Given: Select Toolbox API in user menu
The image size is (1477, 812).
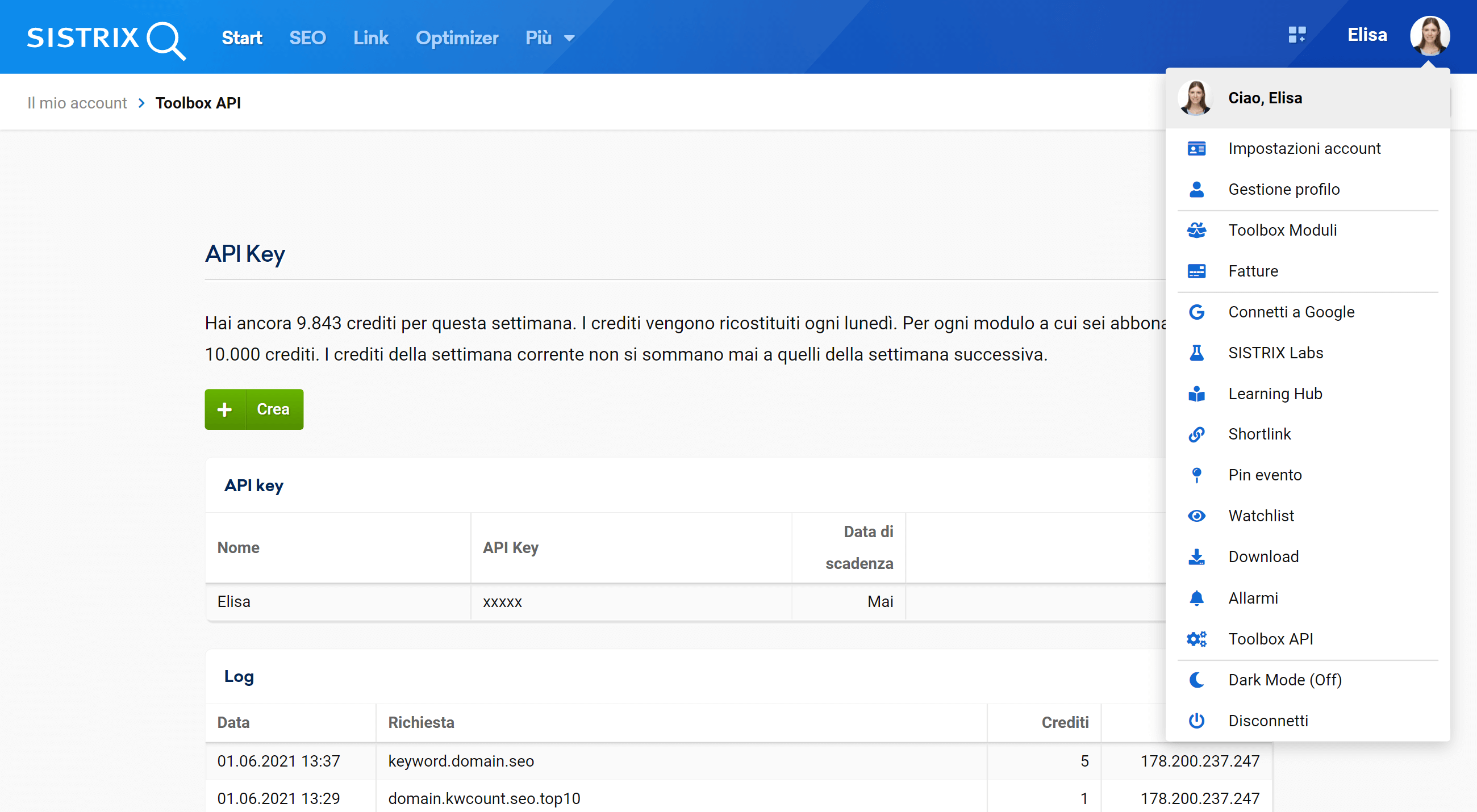Looking at the screenshot, I should pos(1307,639).
